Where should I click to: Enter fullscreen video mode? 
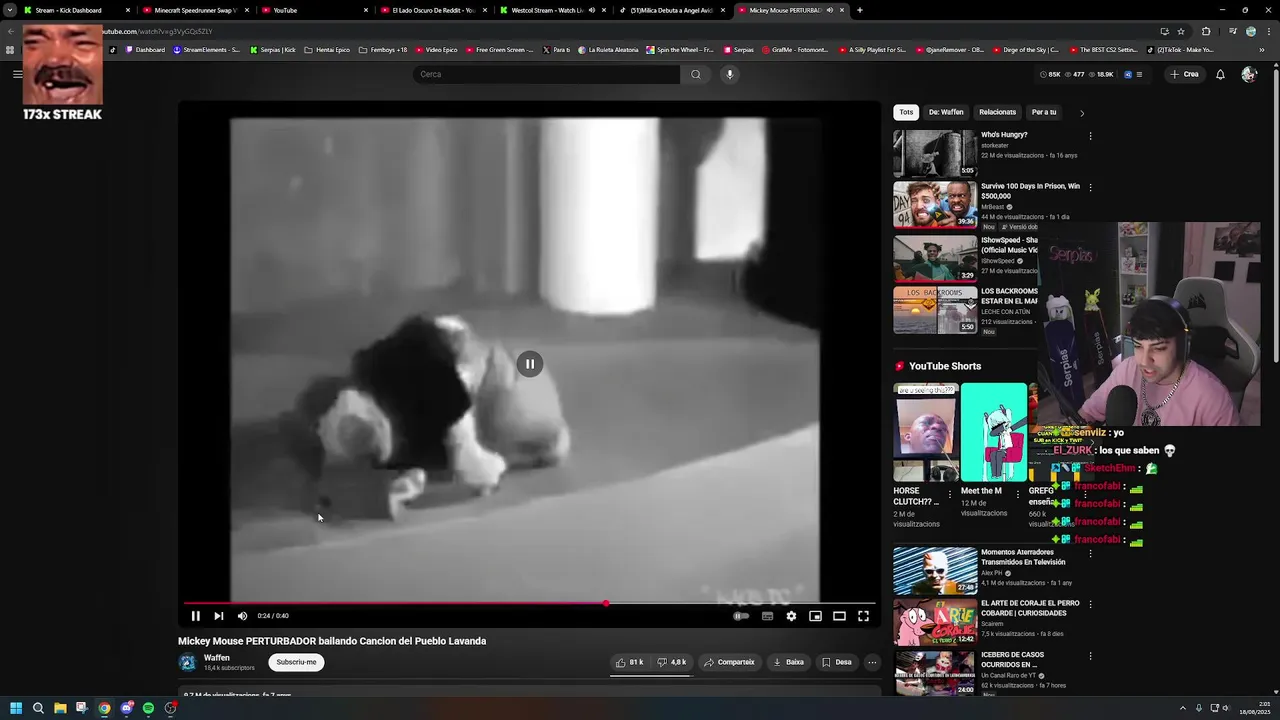click(x=863, y=616)
